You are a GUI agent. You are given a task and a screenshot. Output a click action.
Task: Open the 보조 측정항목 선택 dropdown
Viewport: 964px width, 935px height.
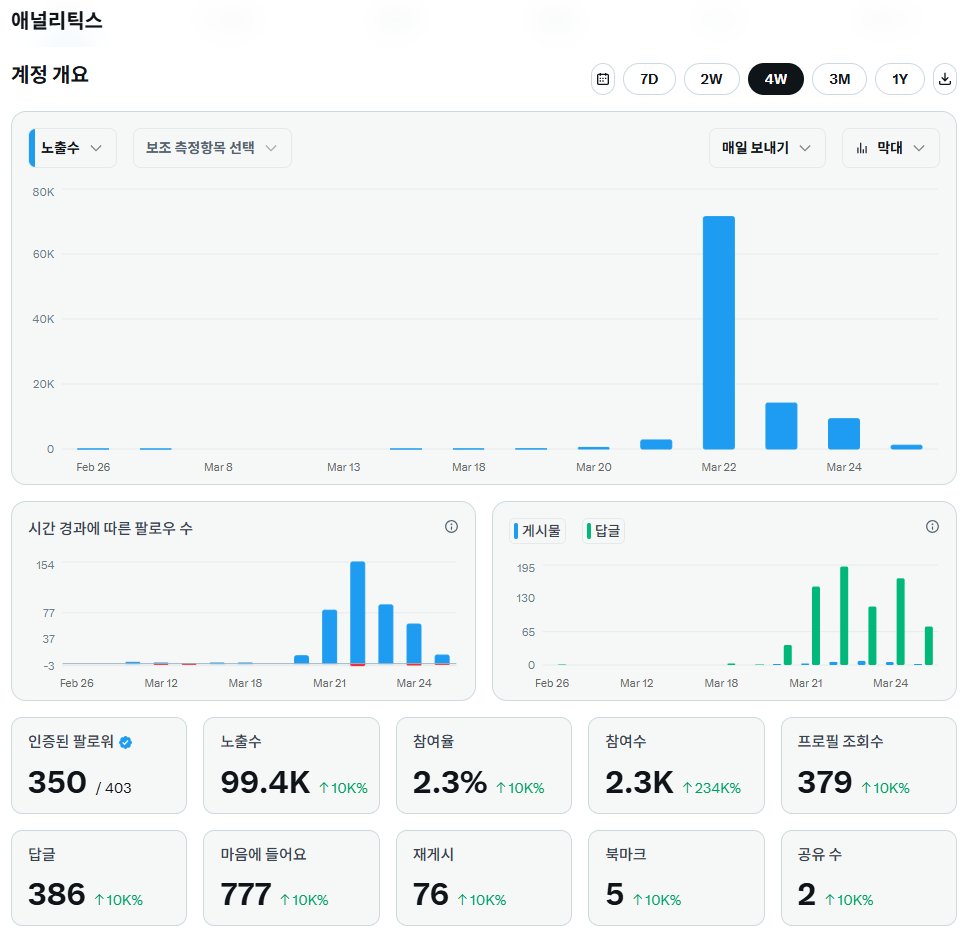pos(212,148)
